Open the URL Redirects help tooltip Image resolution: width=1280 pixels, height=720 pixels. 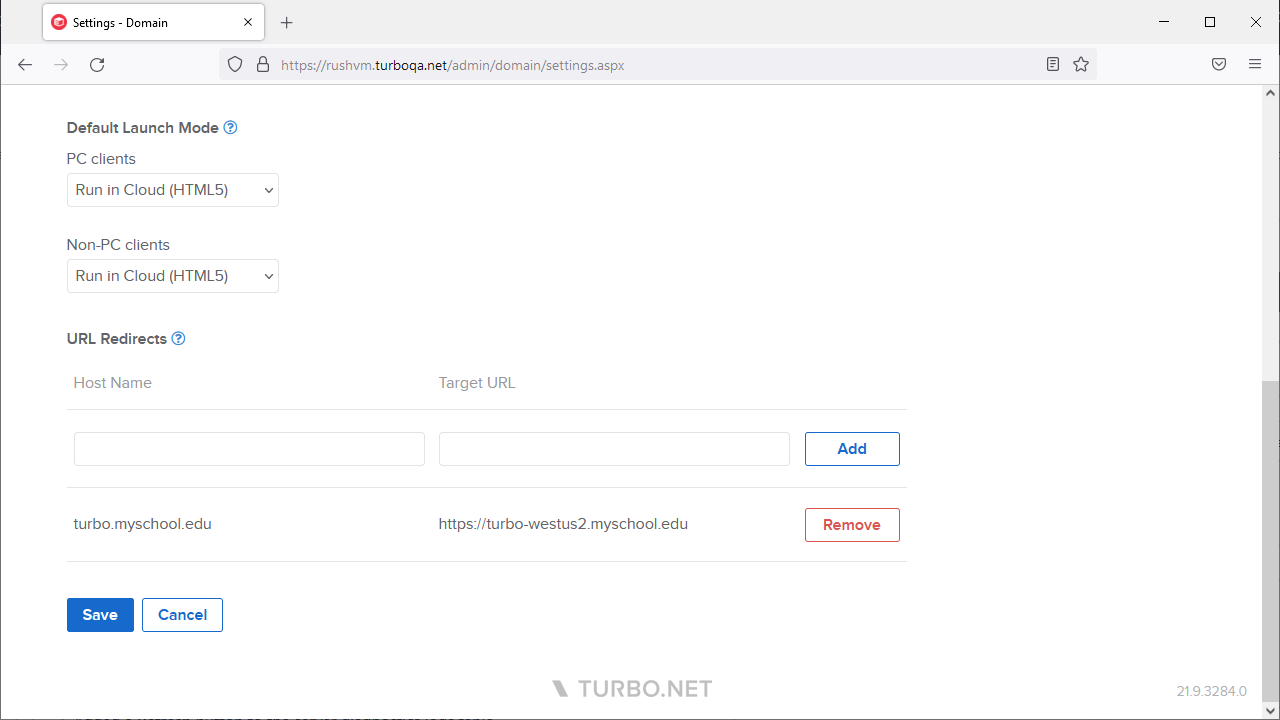click(178, 338)
